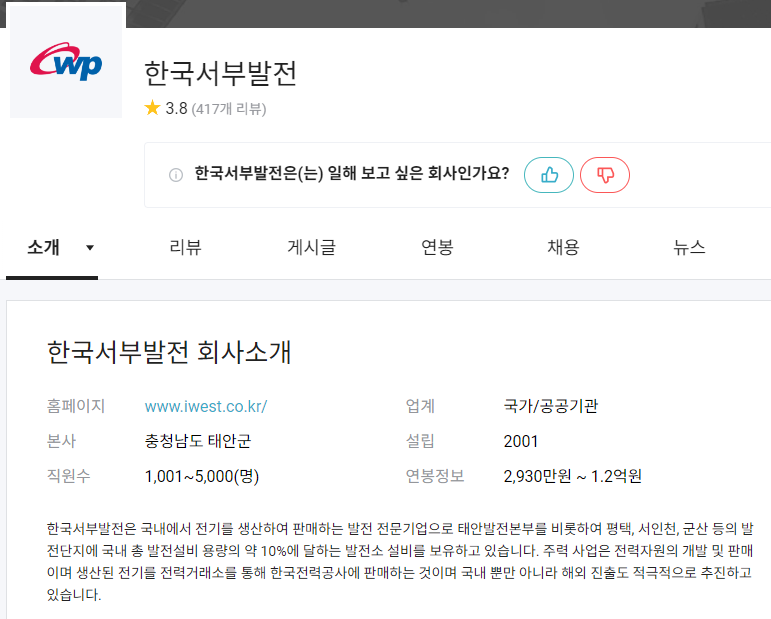
Task: View the 뉴스 tab
Action: pos(689,247)
